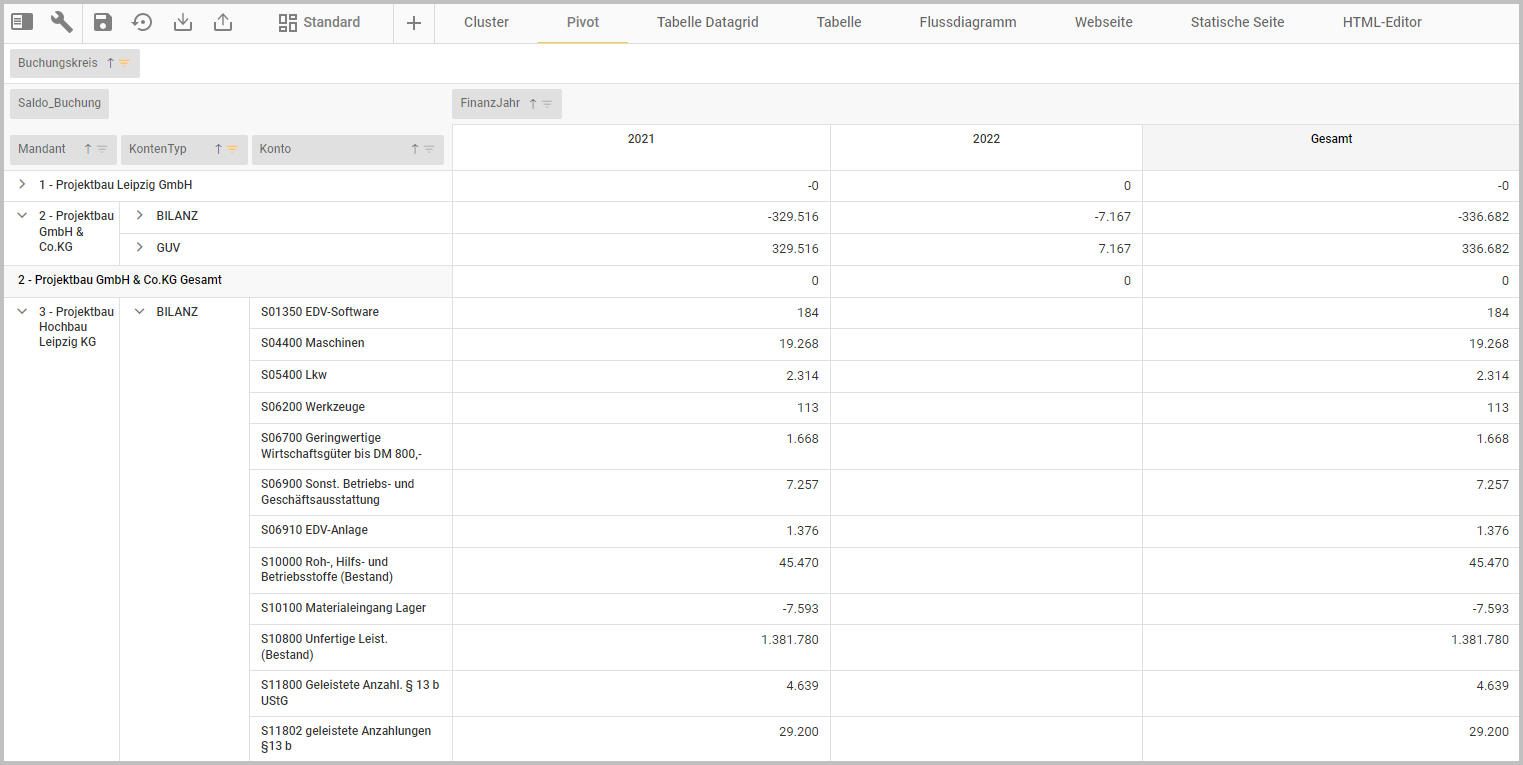This screenshot has width=1523, height=765.
Task: Click the Saldo_Buchung field chip
Action: pos(59,103)
